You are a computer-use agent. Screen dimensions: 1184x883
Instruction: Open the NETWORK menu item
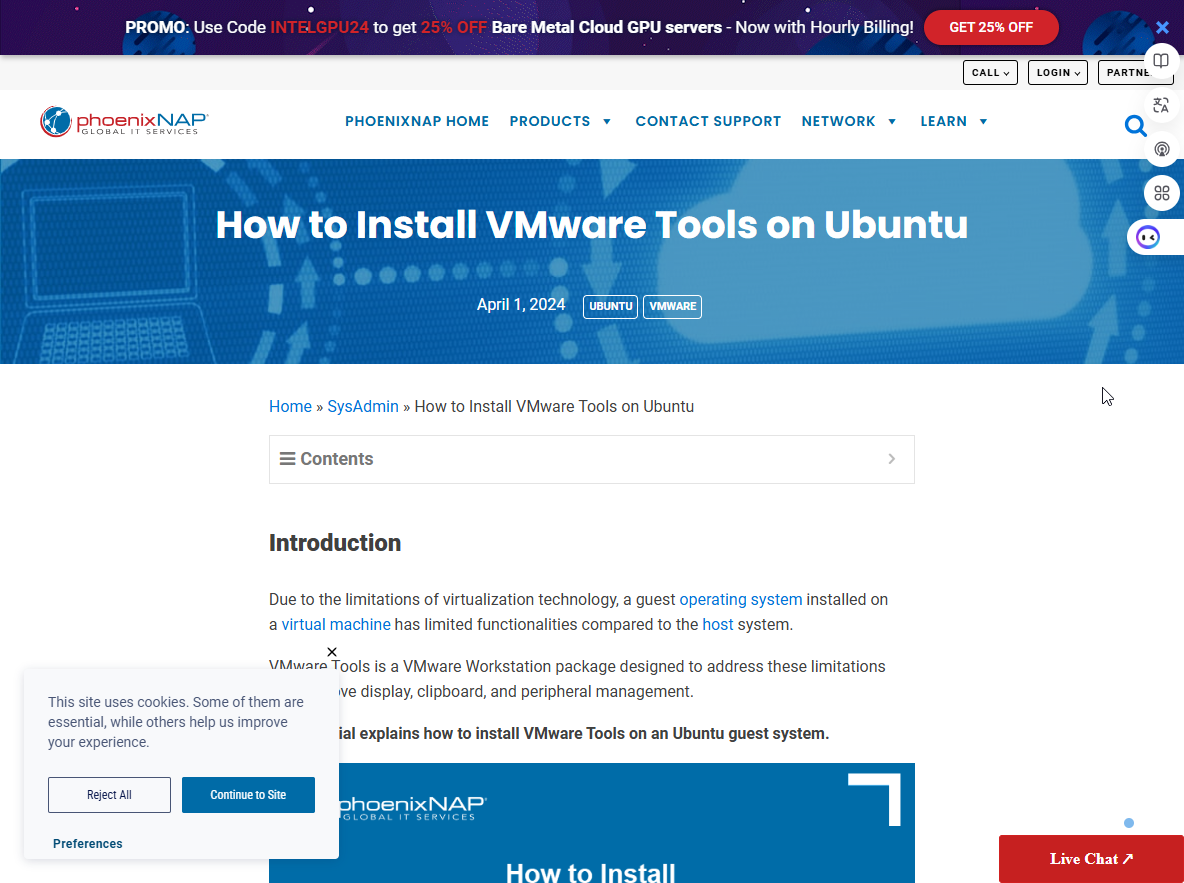(838, 122)
